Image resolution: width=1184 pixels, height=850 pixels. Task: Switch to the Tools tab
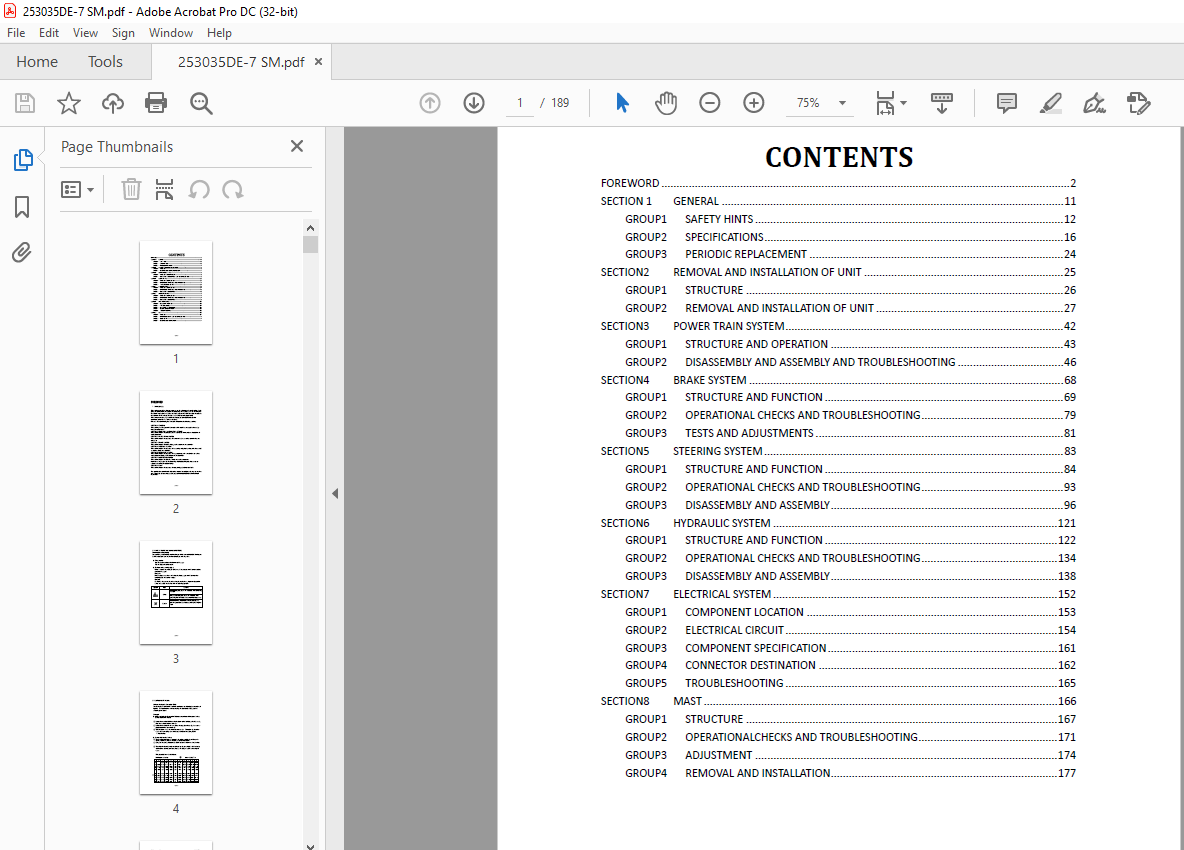(105, 62)
